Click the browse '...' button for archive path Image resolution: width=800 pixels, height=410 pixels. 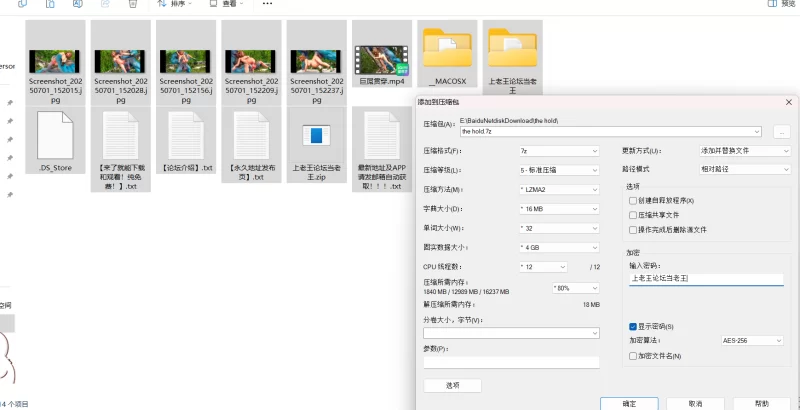pos(782,132)
